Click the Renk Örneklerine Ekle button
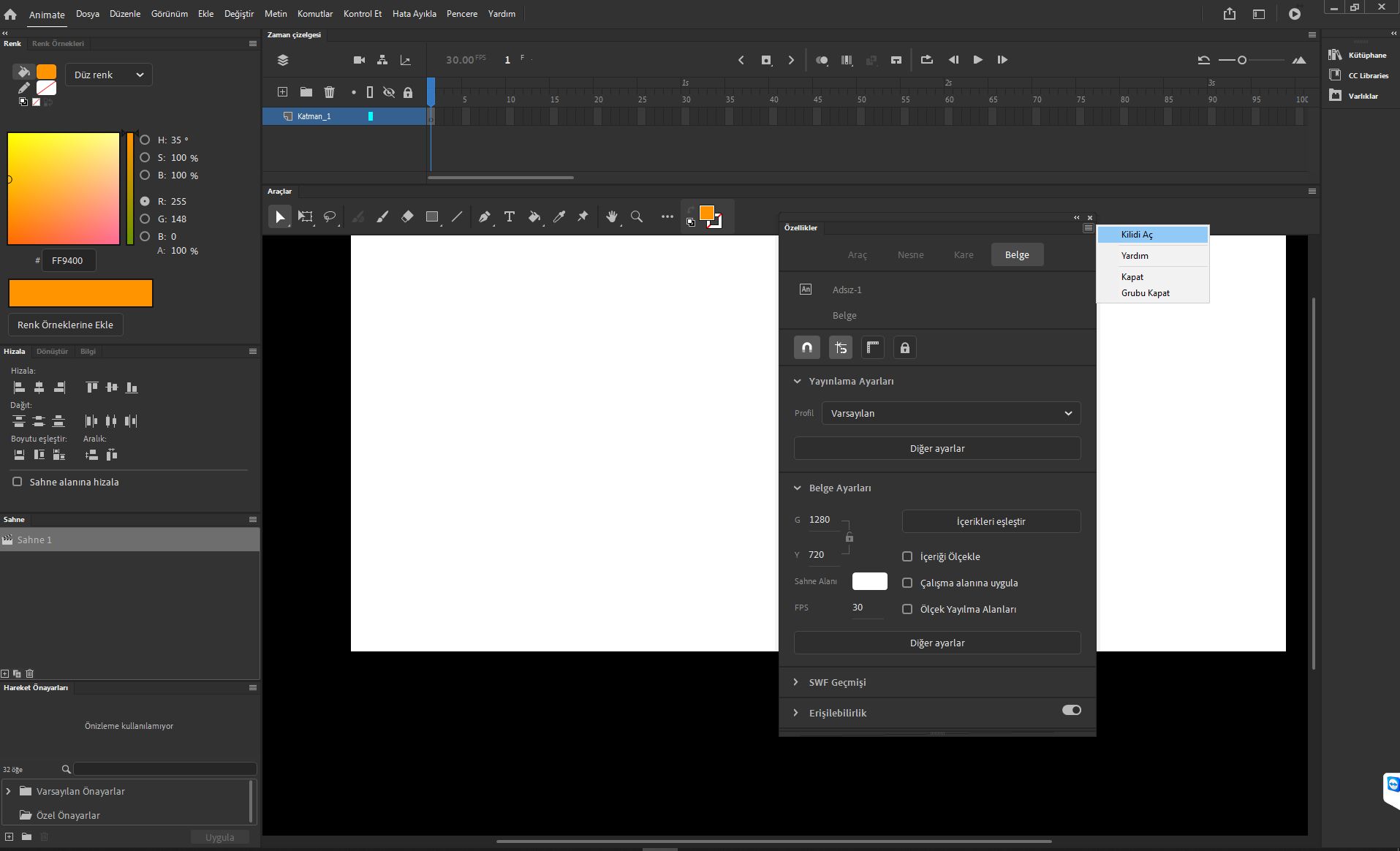Screen dimensions: 1400x851 [x=65, y=325]
